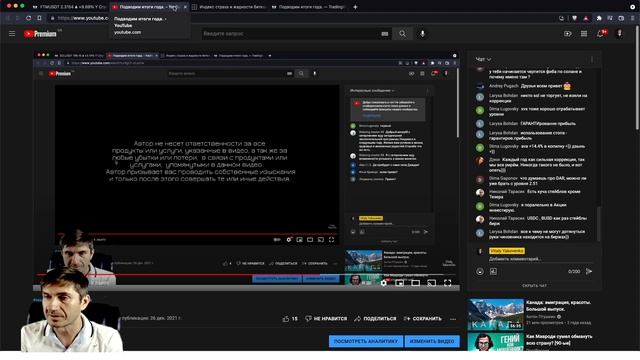Bookmark this page from the toolbar
The image size is (640, 360).
pyautogui.click(x=39, y=18)
